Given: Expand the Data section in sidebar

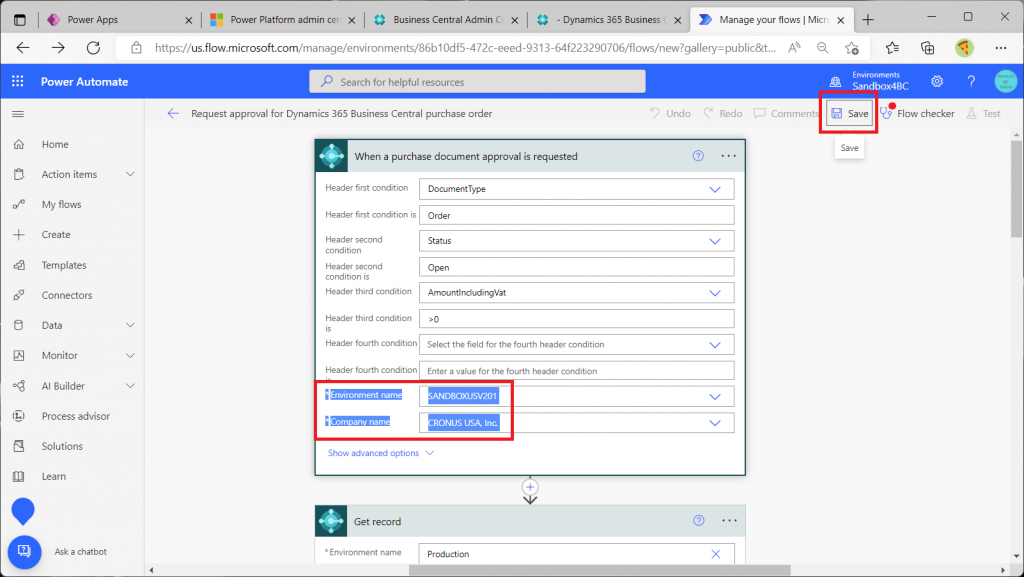Looking at the screenshot, I should coord(130,325).
